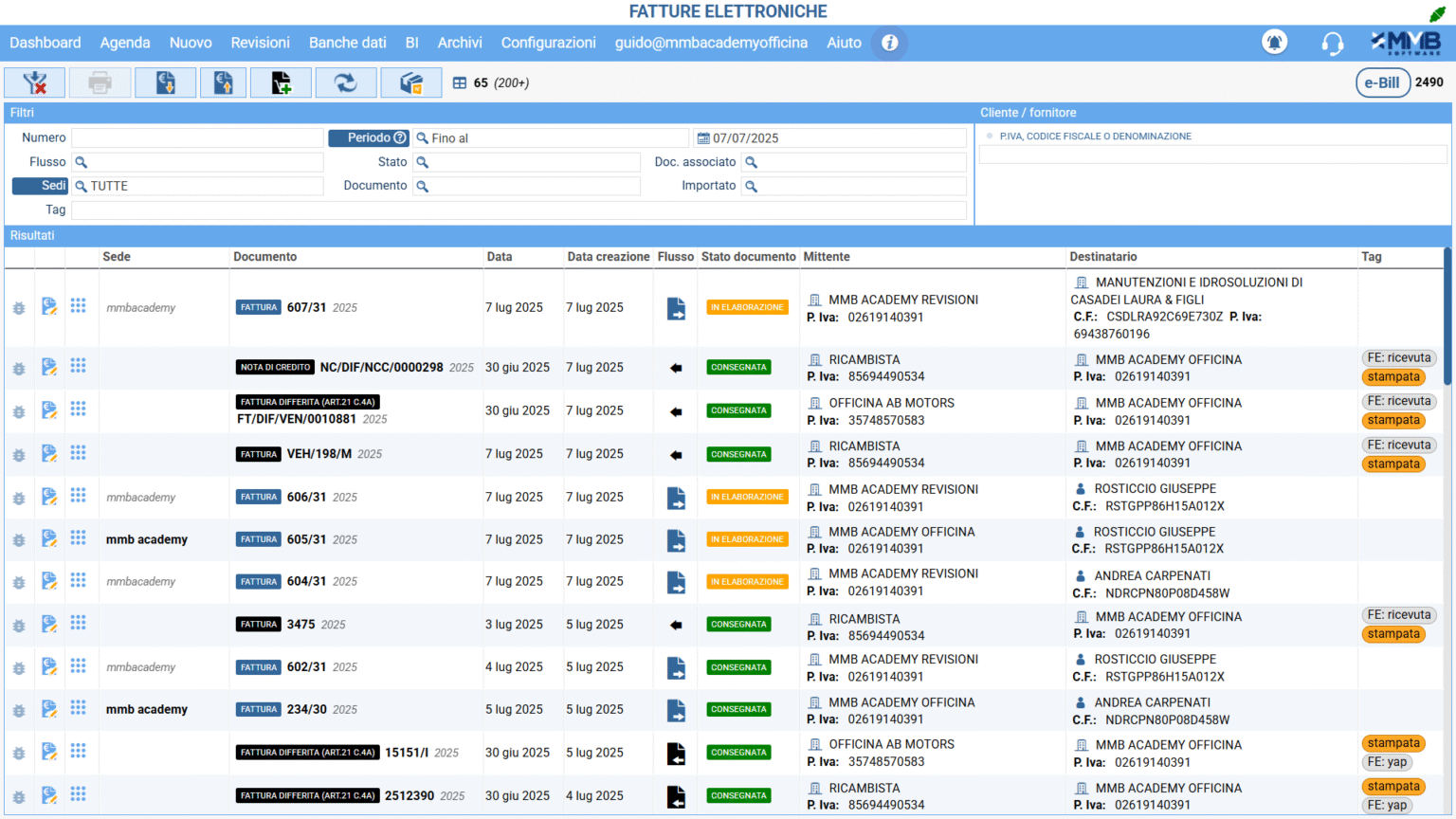
Task: Open the Configurazioni menu
Action: point(548,43)
